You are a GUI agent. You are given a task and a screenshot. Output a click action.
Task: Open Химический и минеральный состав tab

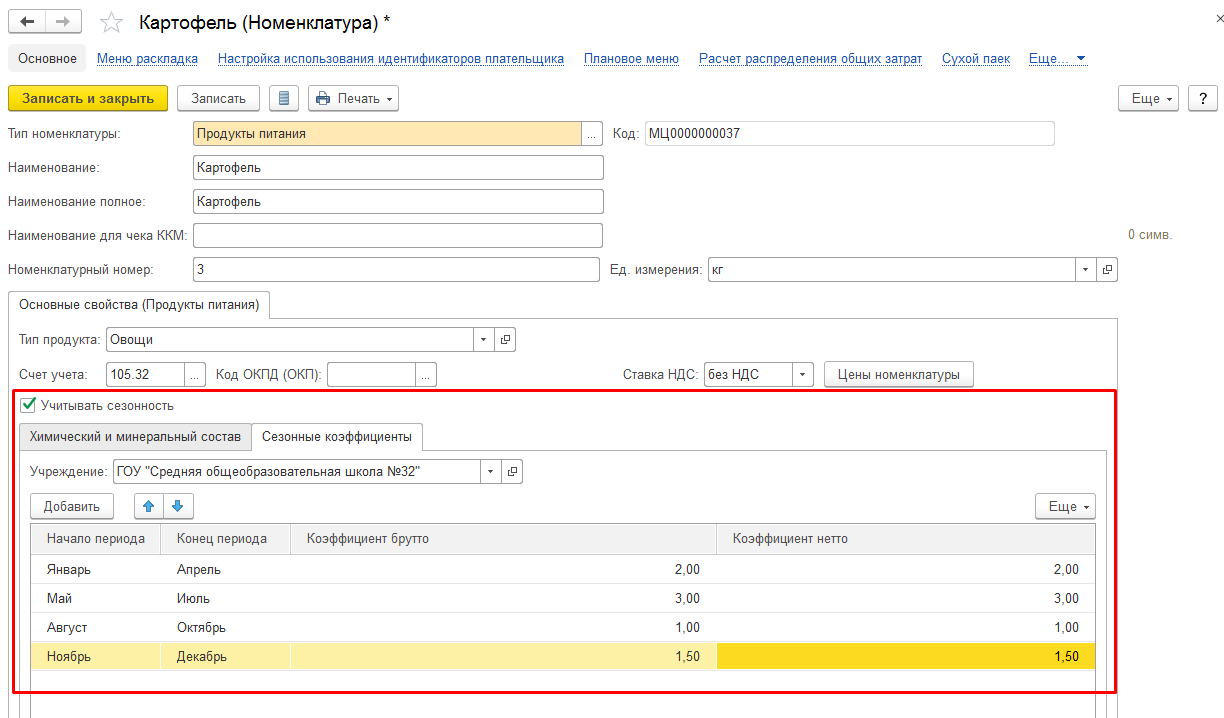click(135, 437)
